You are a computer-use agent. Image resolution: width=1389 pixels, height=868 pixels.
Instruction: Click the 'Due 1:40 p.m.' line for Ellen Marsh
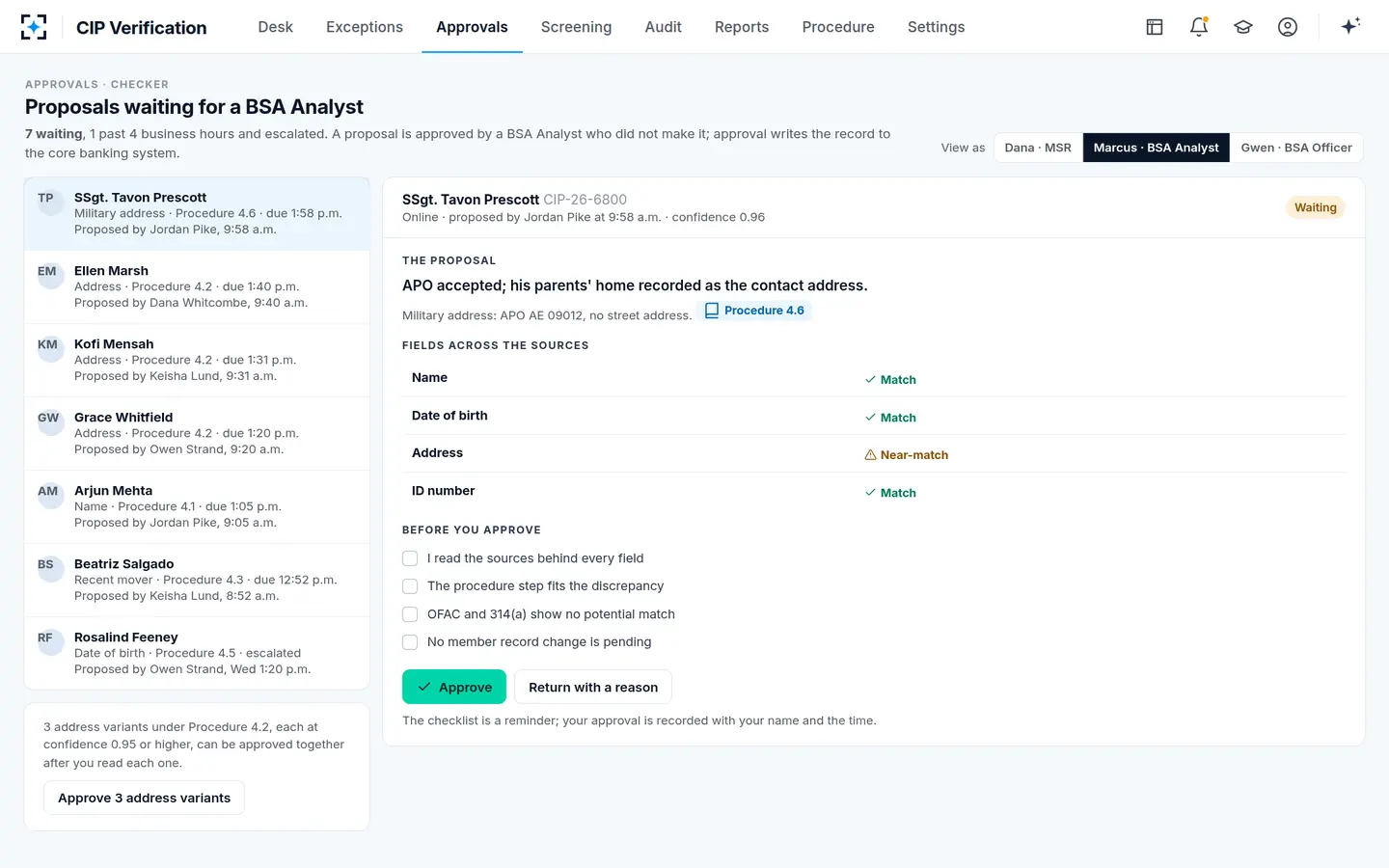coord(186,286)
